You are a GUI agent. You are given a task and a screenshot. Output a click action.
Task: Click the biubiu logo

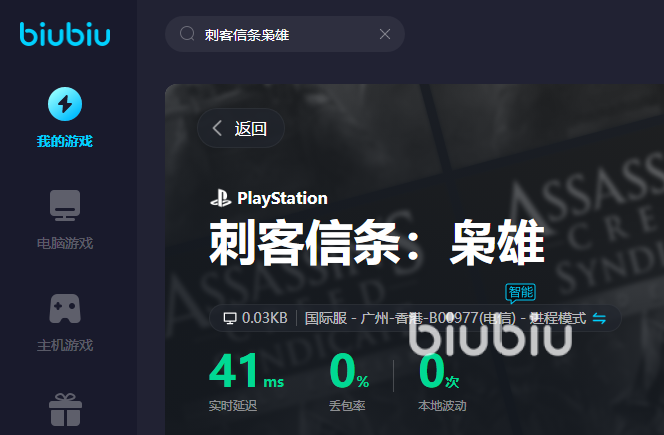[65, 34]
